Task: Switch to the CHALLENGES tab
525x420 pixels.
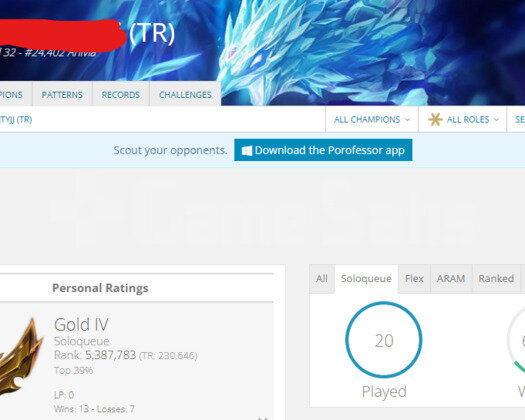Action: [x=185, y=95]
